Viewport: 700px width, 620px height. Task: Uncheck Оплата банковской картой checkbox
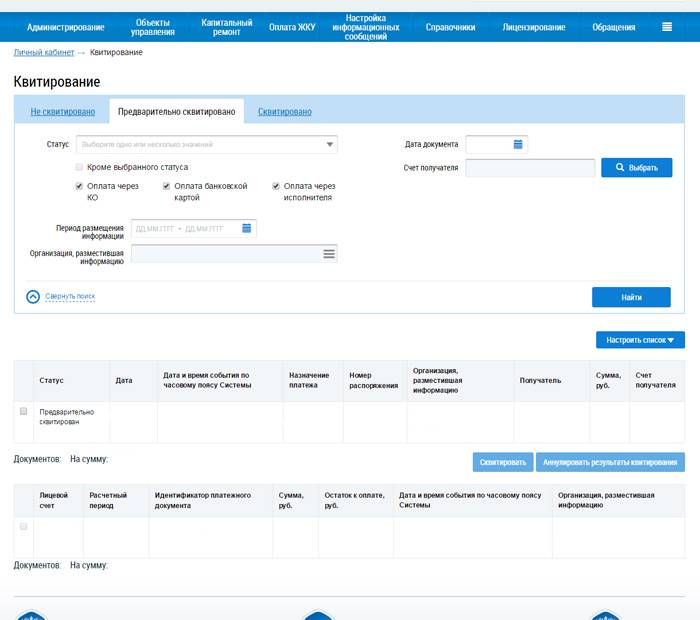tap(167, 186)
